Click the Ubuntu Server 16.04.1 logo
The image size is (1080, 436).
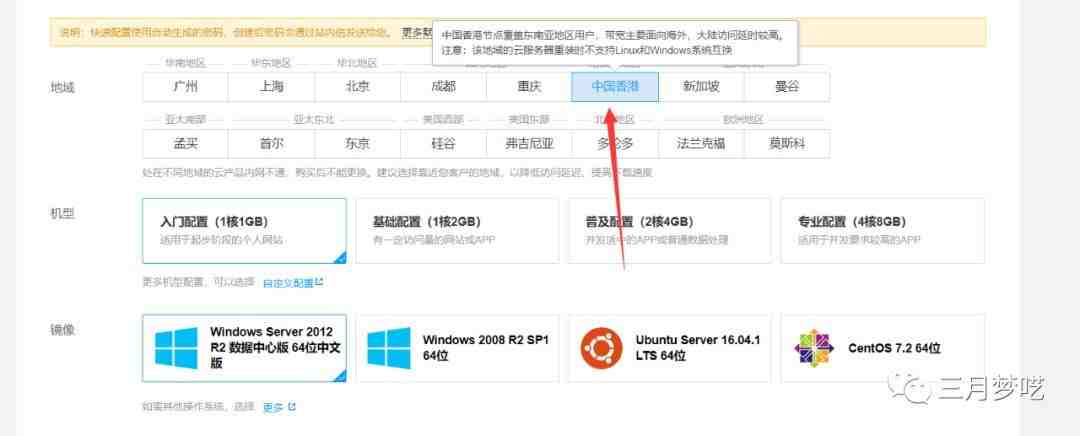click(x=601, y=347)
